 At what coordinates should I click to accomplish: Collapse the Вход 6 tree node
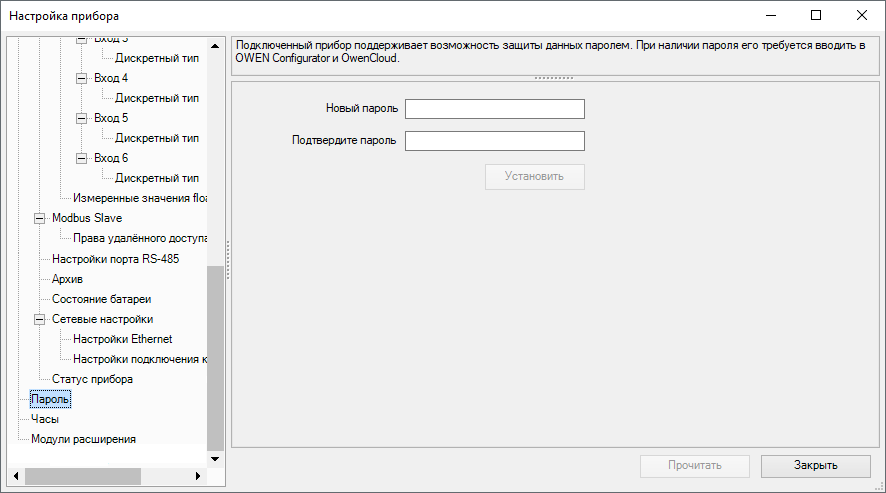[x=81, y=158]
